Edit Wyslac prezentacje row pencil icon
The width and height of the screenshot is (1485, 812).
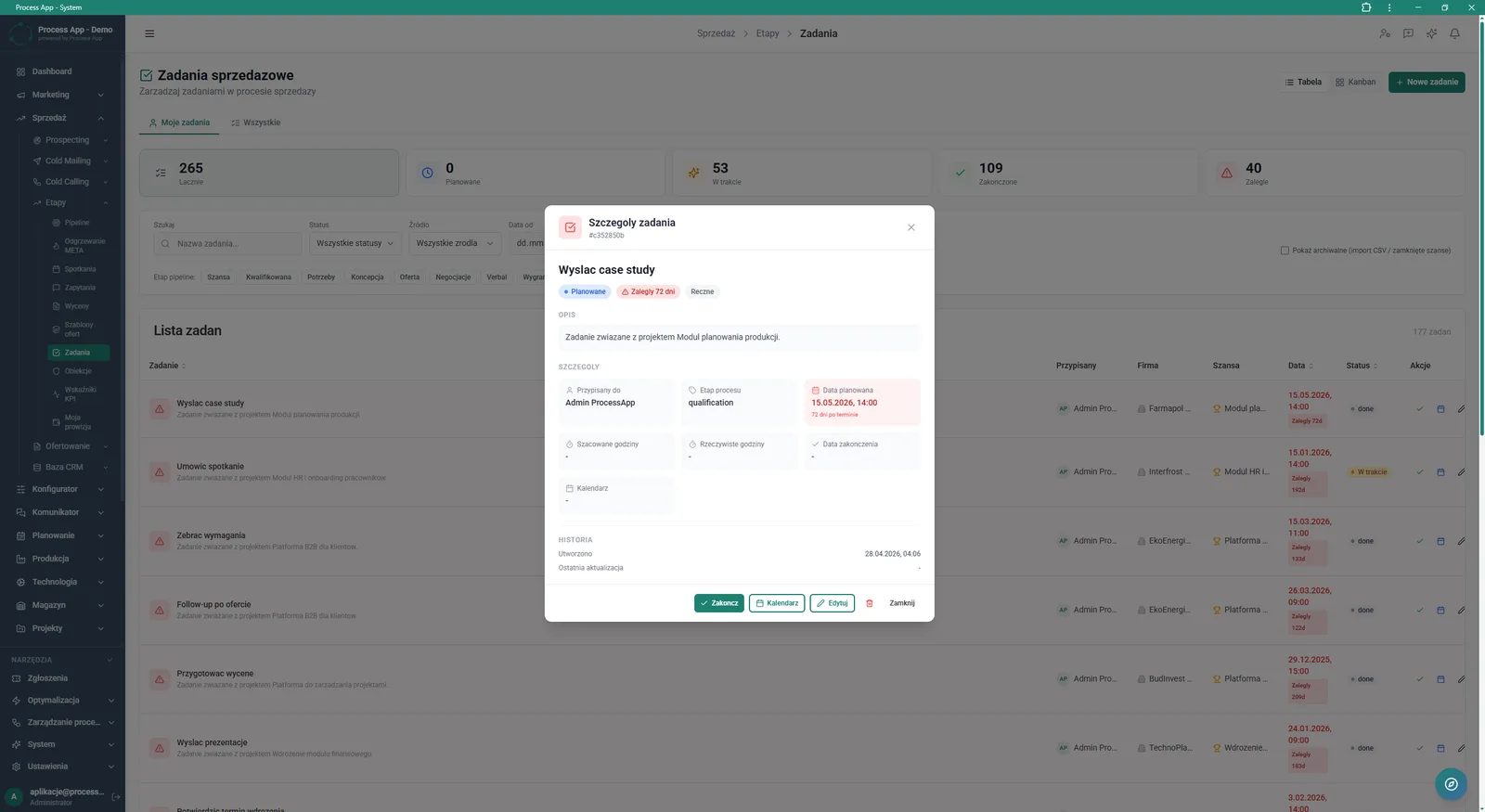point(1461,748)
